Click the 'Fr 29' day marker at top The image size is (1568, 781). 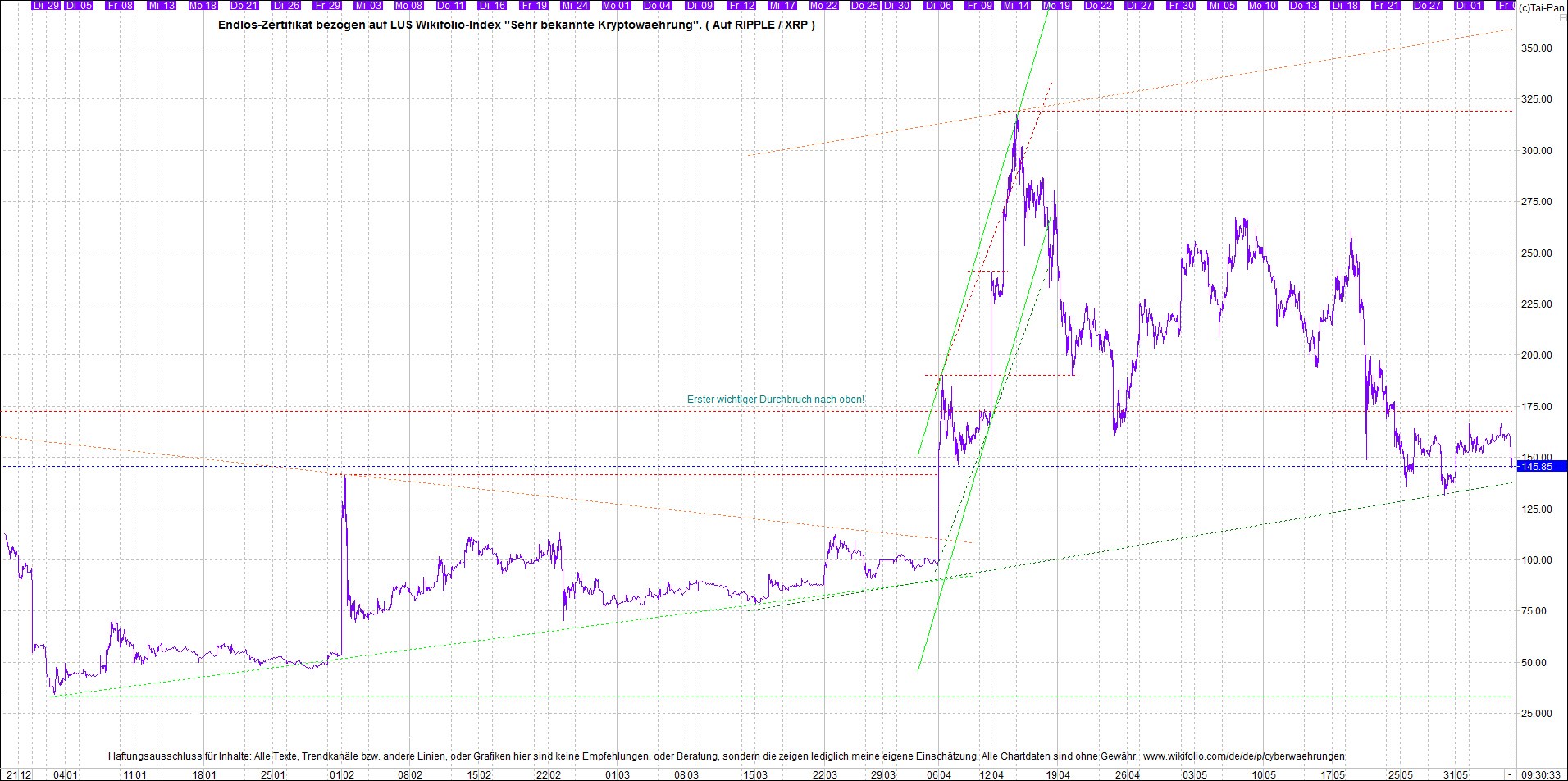(x=327, y=5)
